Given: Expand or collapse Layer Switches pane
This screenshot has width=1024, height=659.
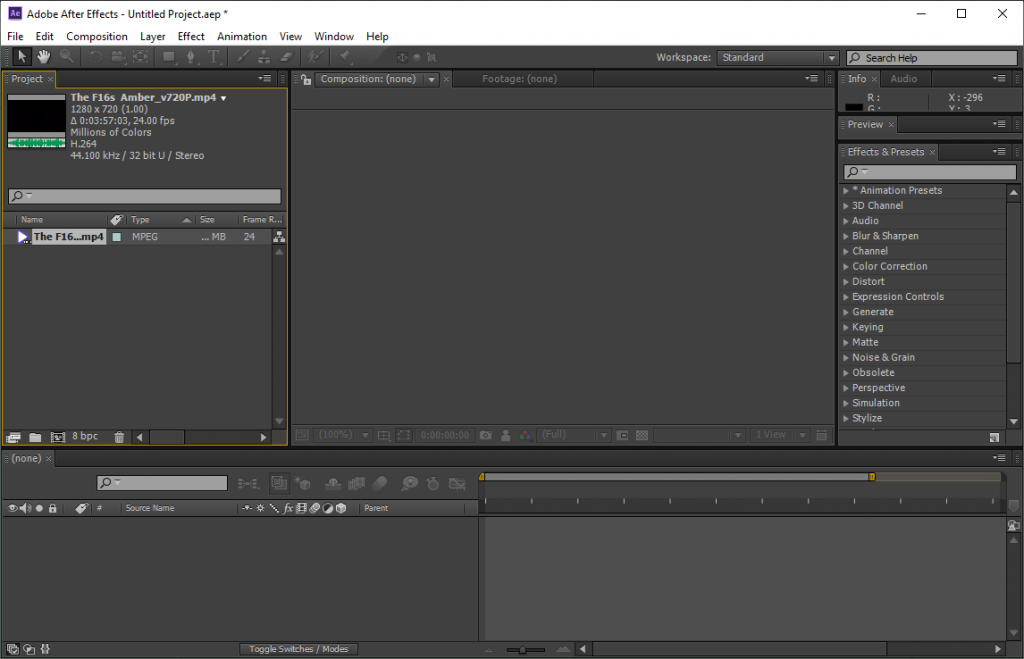Looking at the screenshot, I should coord(12,649).
